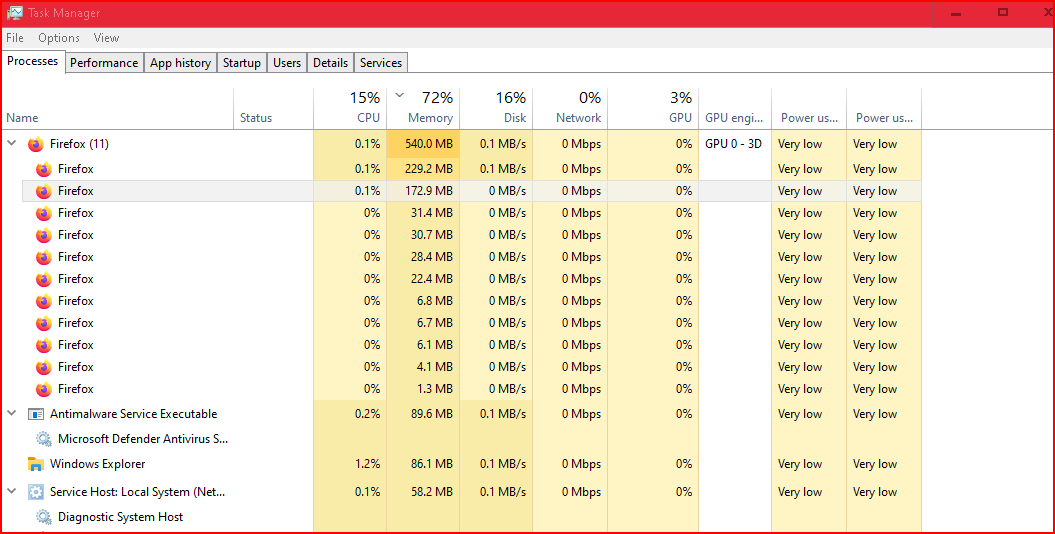The height and width of the screenshot is (534, 1055).
Task: Minimize the Task Manager window
Action: point(956,13)
